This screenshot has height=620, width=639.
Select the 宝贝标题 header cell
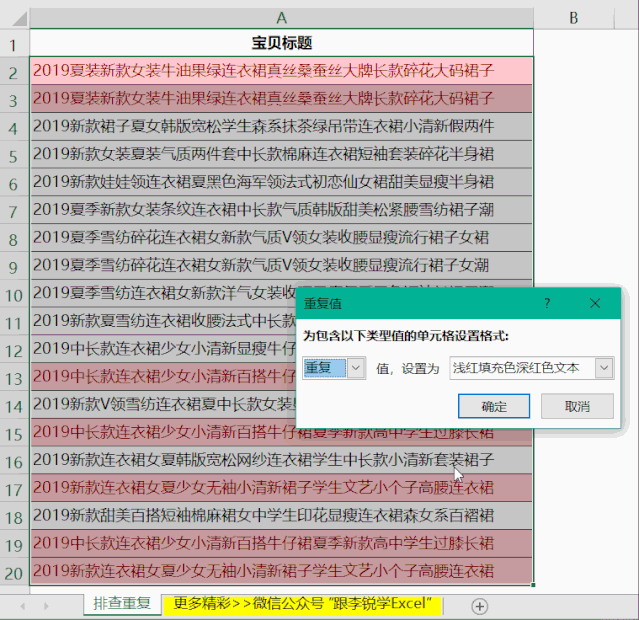pyautogui.click(x=282, y=43)
